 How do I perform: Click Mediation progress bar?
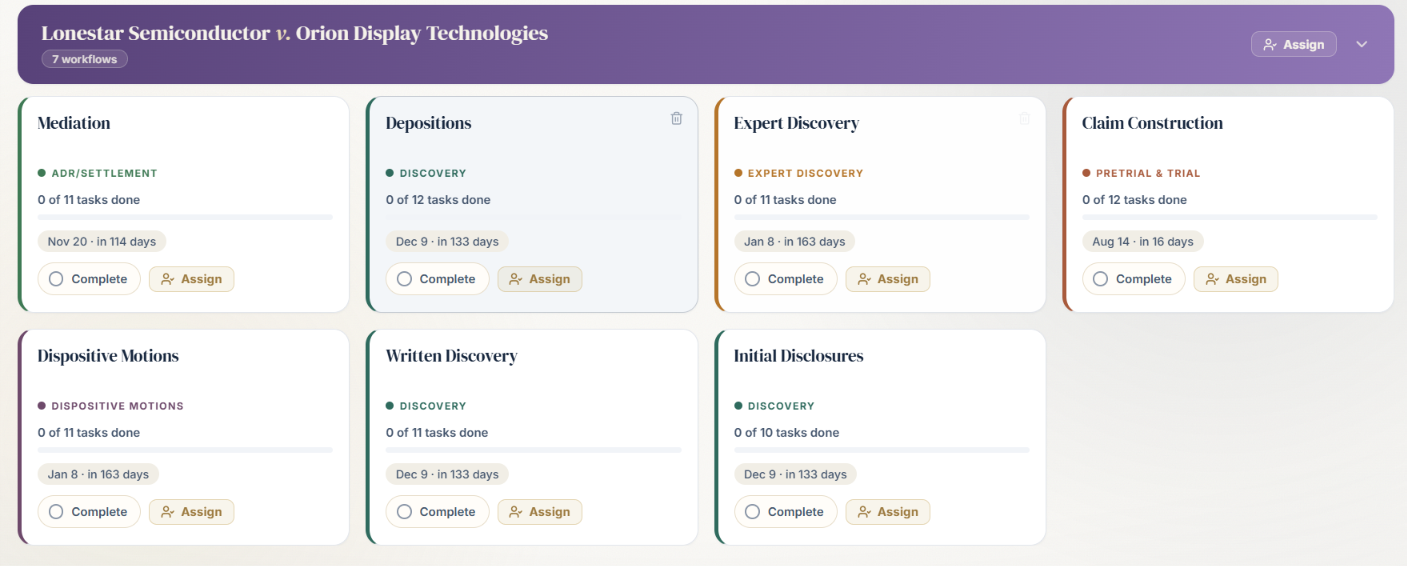pos(185,217)
